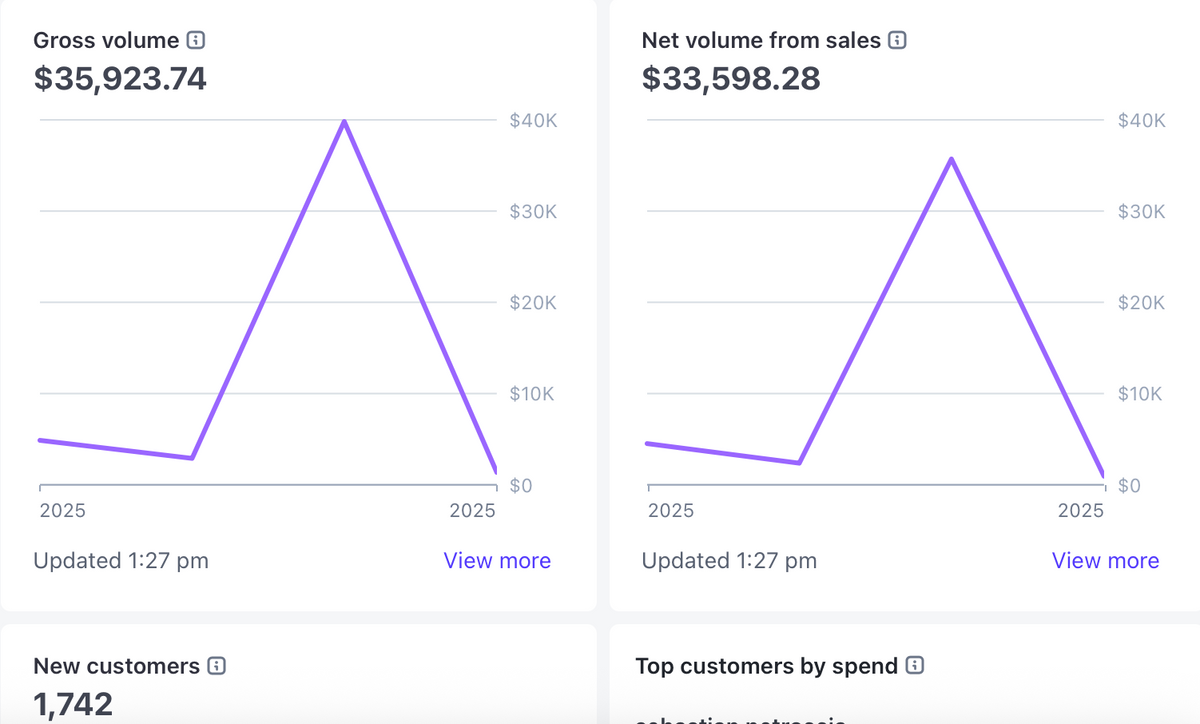This screenshot has width=1200, height=724.
Task: Click Updated 1:27 pm in Gross volume card
Action: [121, 561]
